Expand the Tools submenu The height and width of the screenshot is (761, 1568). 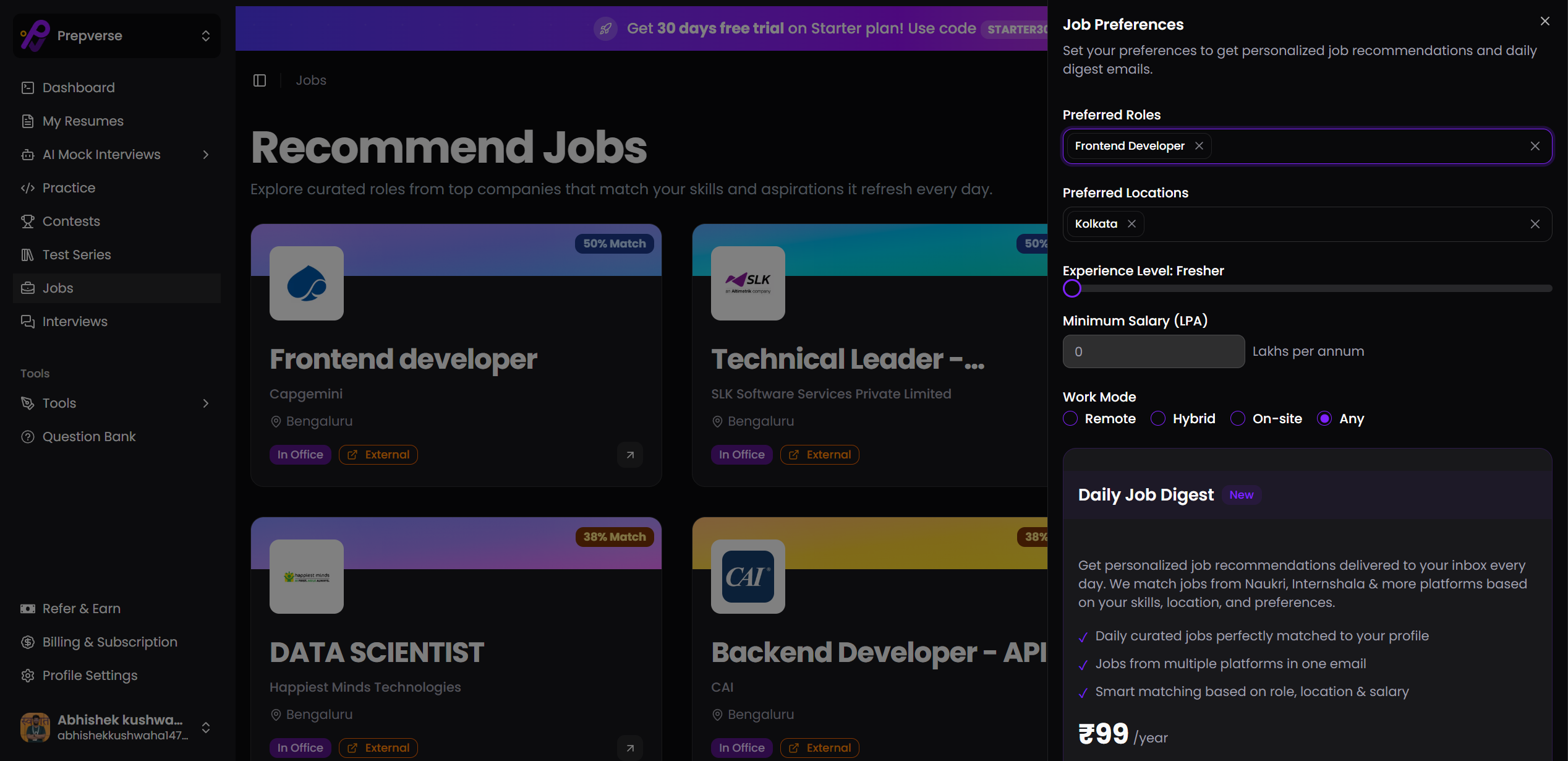point(206,403)
